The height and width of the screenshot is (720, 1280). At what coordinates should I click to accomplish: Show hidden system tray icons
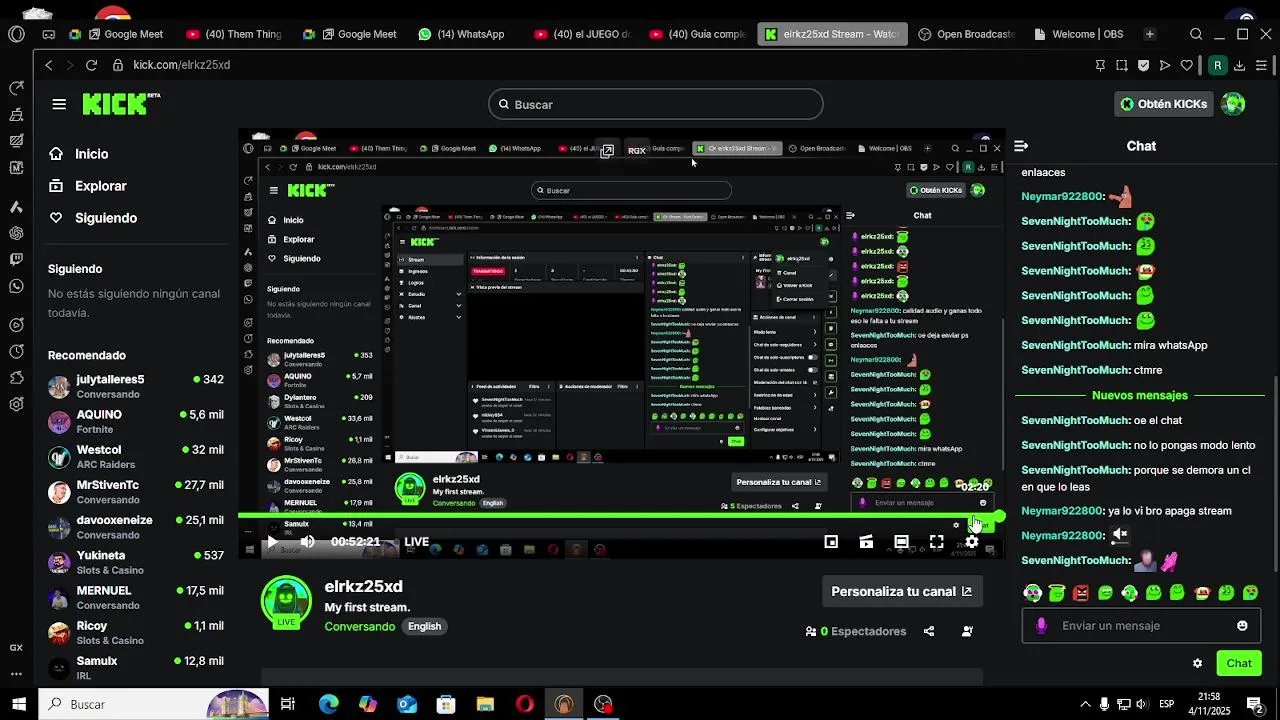[1085, 704]
